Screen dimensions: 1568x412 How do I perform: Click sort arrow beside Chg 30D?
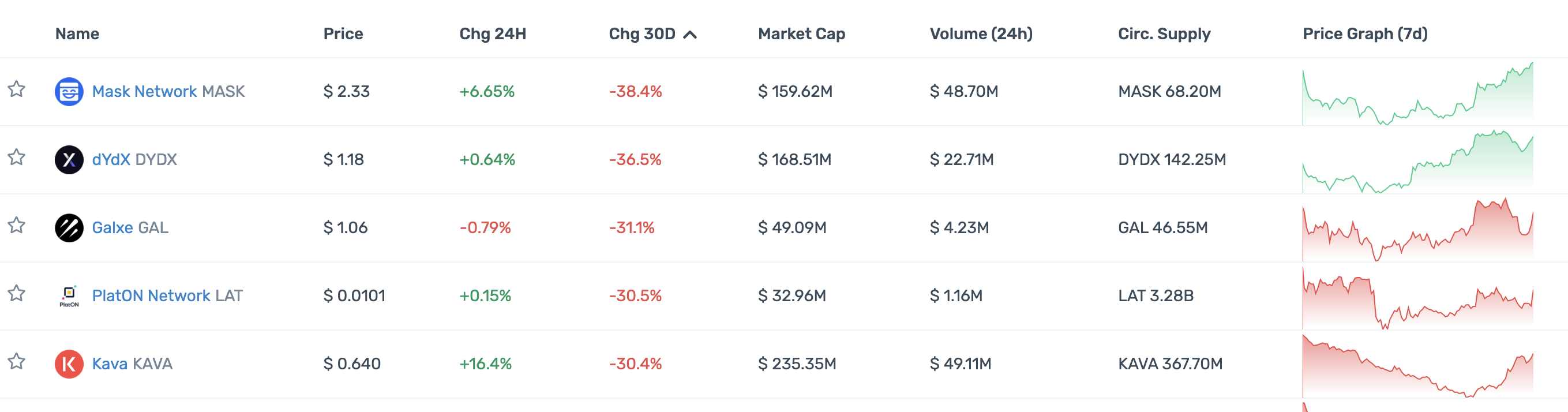tap(689, 35)
